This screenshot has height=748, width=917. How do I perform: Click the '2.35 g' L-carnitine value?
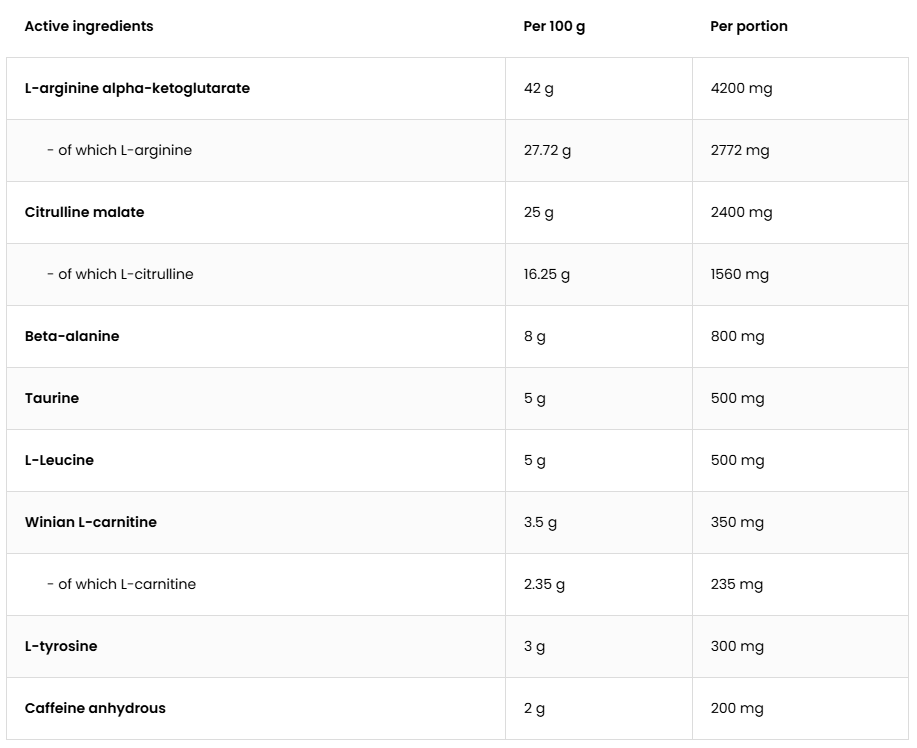click(544, 585)
